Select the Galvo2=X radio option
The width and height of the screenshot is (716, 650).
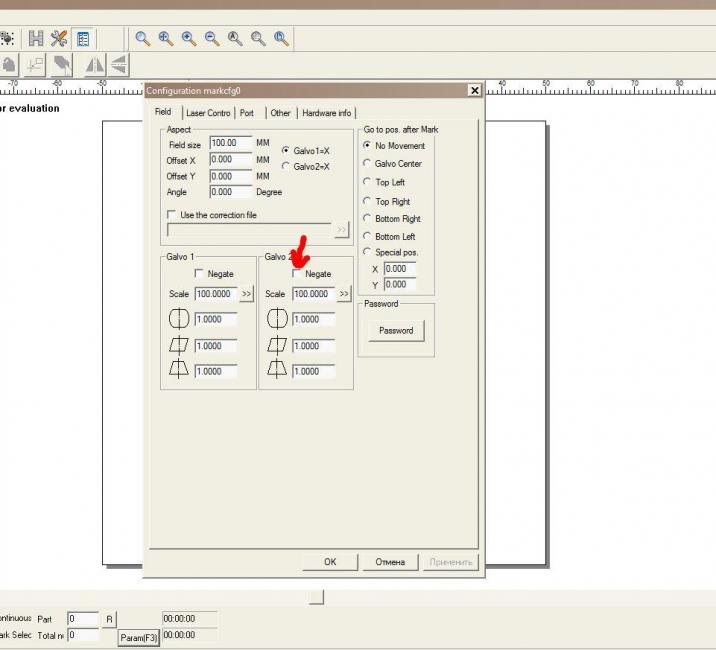tap(286, 166)
